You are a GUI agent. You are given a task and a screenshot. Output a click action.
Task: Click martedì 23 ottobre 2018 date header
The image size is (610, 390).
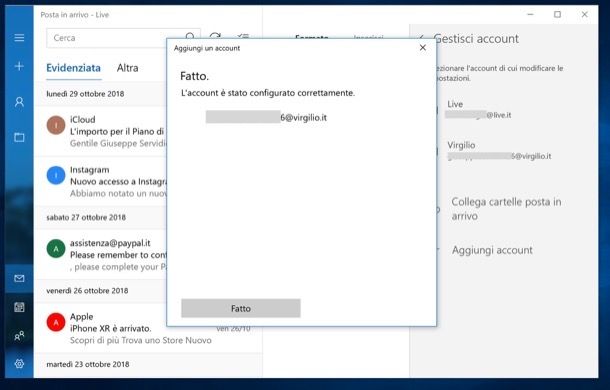[88, 364]
